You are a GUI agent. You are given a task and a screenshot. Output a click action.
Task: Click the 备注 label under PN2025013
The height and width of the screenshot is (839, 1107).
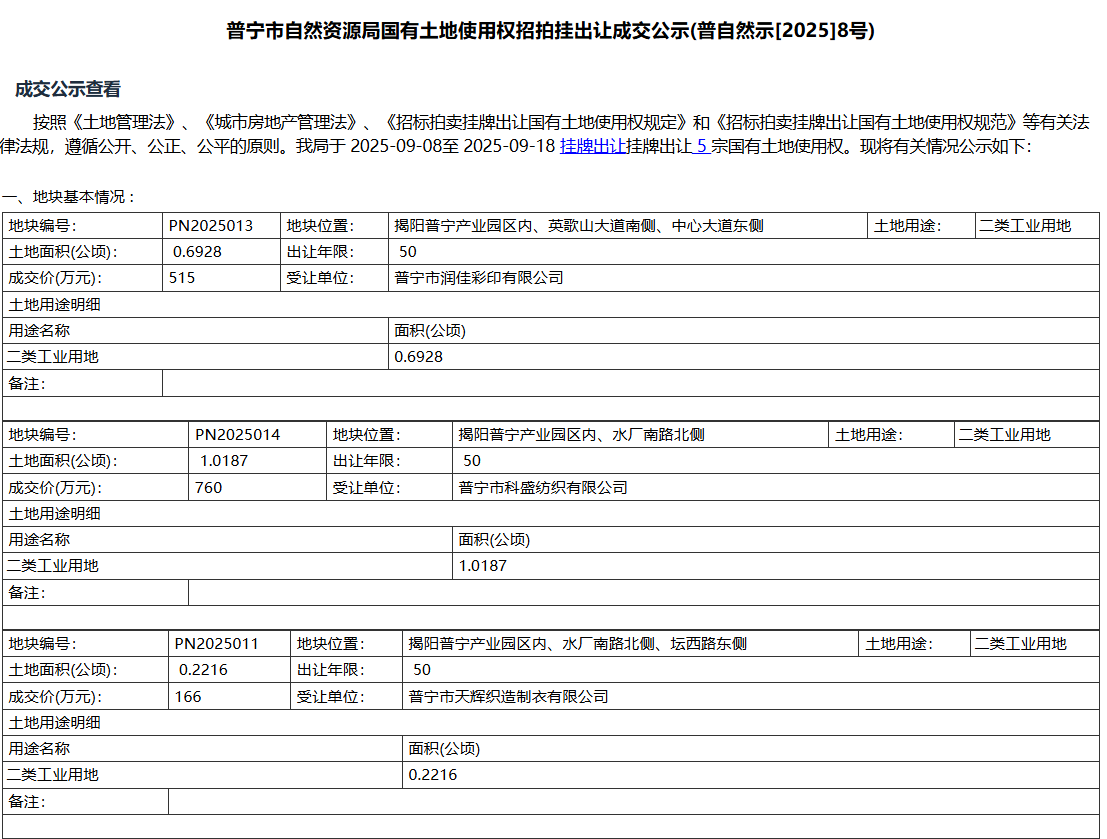[x=27, y=384]
